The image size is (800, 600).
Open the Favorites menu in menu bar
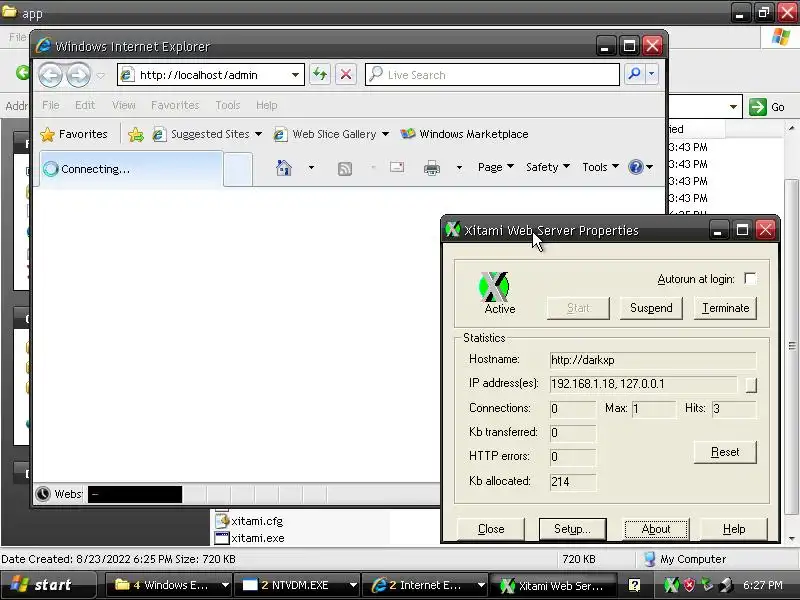coord(175,105)
